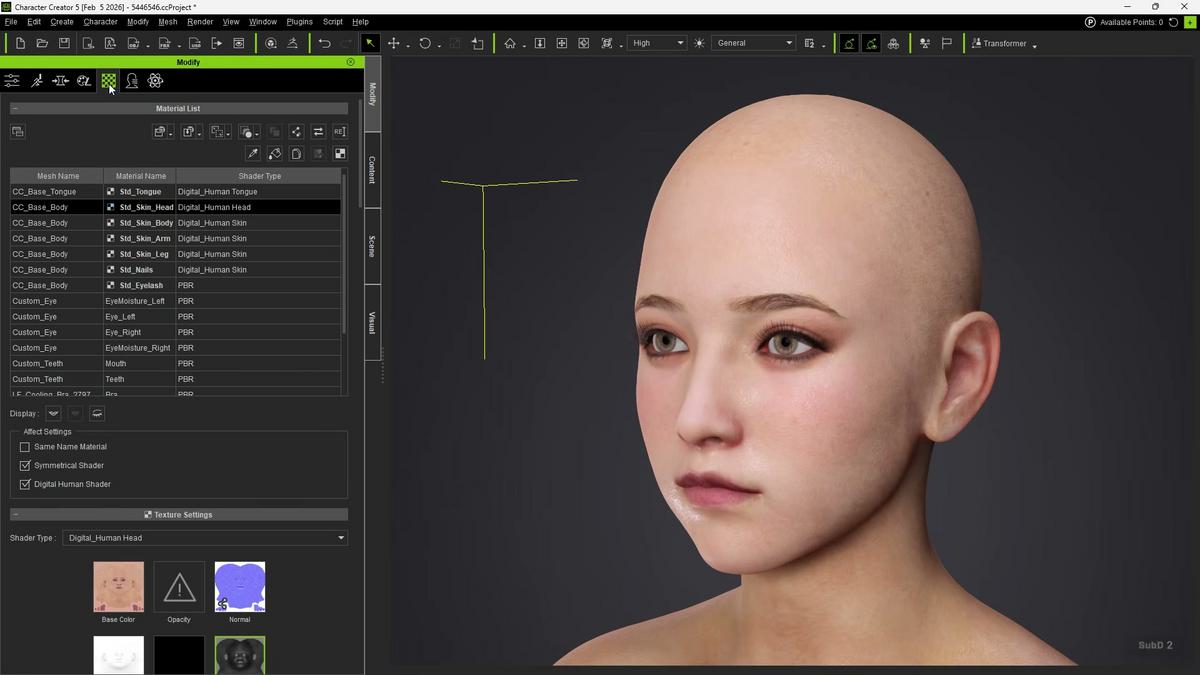1200x675 pixels.
Task: Open the Shader Type dropdown showing Digital_Human_Head
Action: click(x=205, y=537)
